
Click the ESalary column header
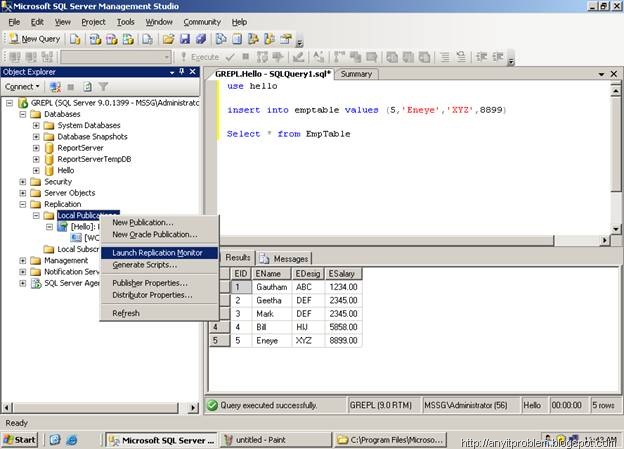pos(343,274)
